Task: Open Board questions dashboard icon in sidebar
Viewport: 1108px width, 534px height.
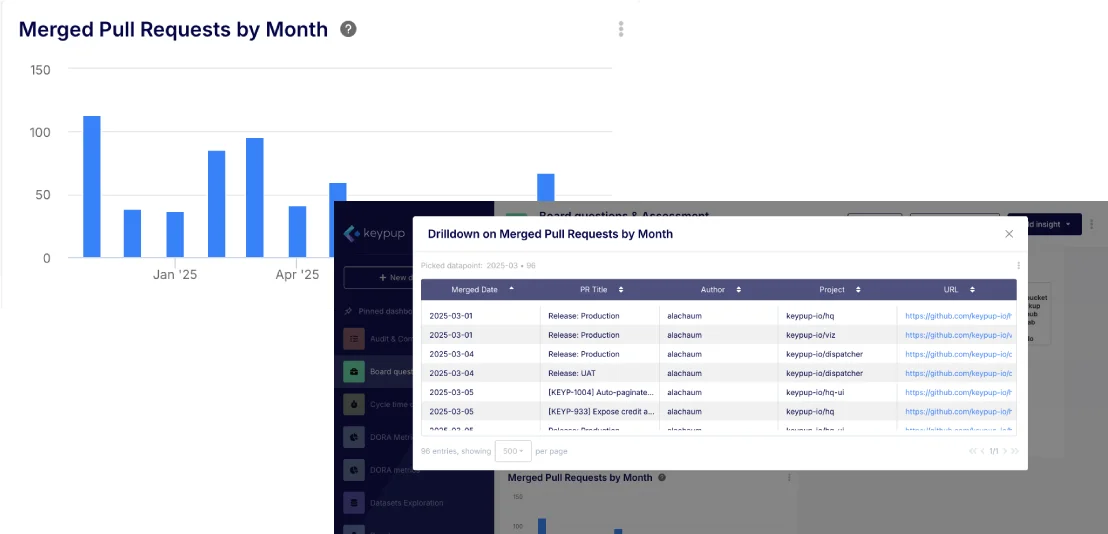Action: [353, 372]
